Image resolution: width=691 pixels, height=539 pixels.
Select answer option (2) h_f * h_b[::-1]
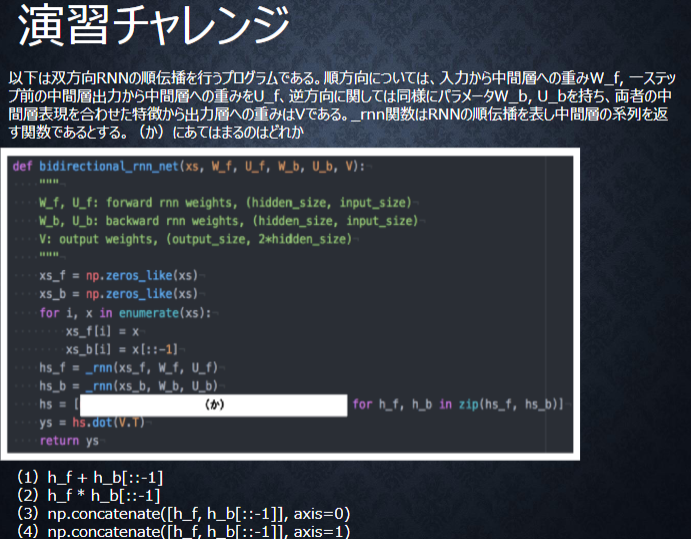[89, 495]
